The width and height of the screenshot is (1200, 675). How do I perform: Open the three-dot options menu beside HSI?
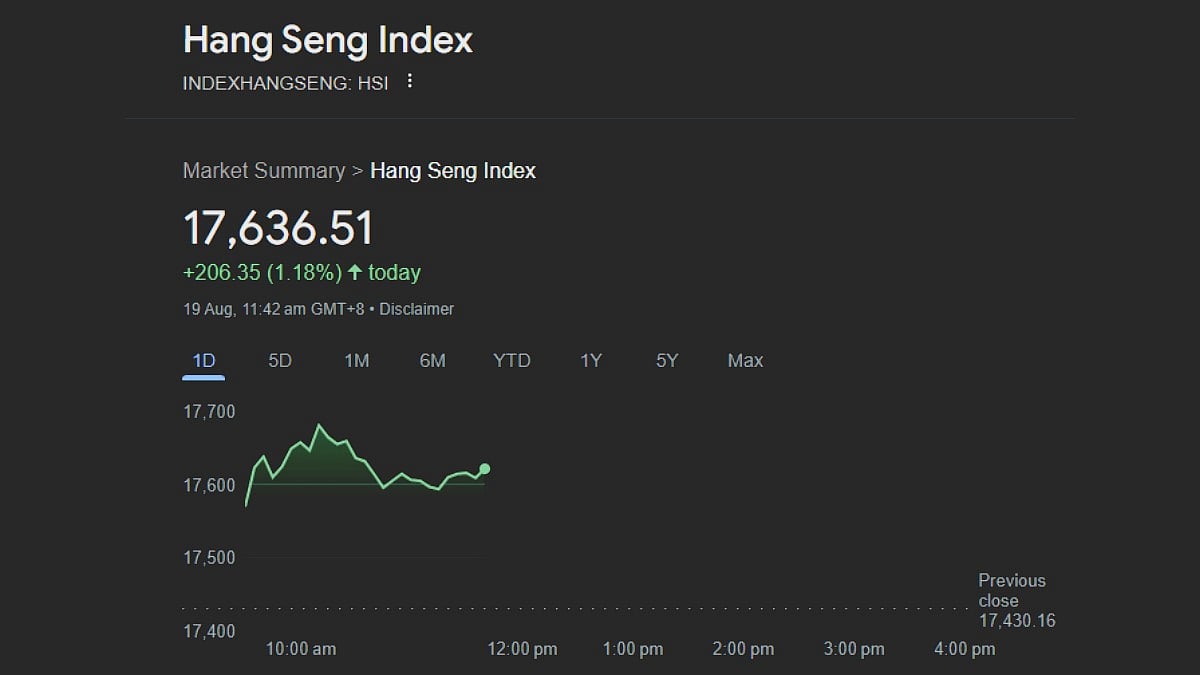click(x=409, y=82)
